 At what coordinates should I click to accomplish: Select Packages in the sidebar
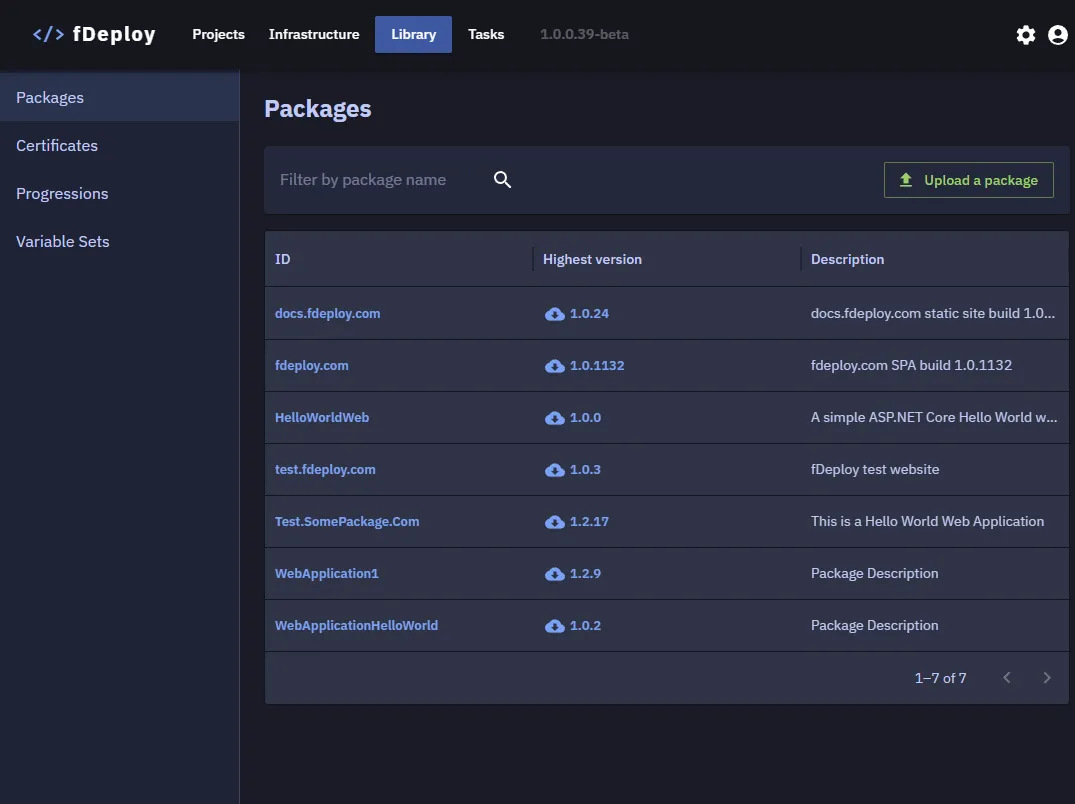tap(120, 97)
